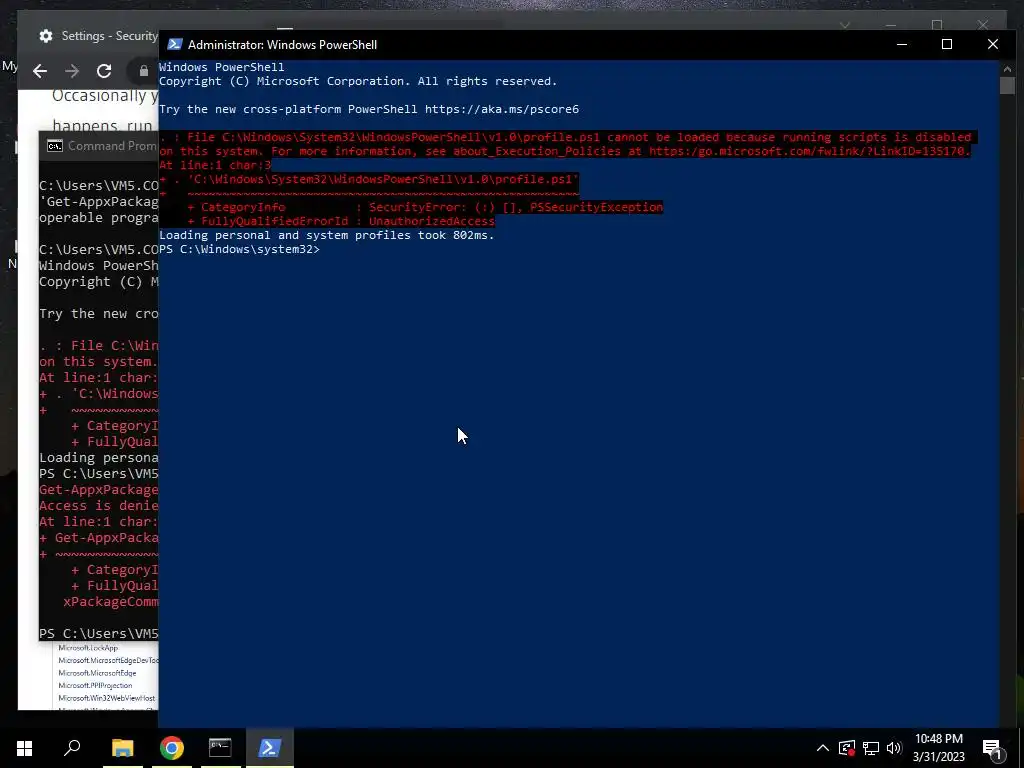Viewport: 1024px width, 768px height.
Task: Click the PowerShell icon in title bar
Action: (x=174, y=44)
